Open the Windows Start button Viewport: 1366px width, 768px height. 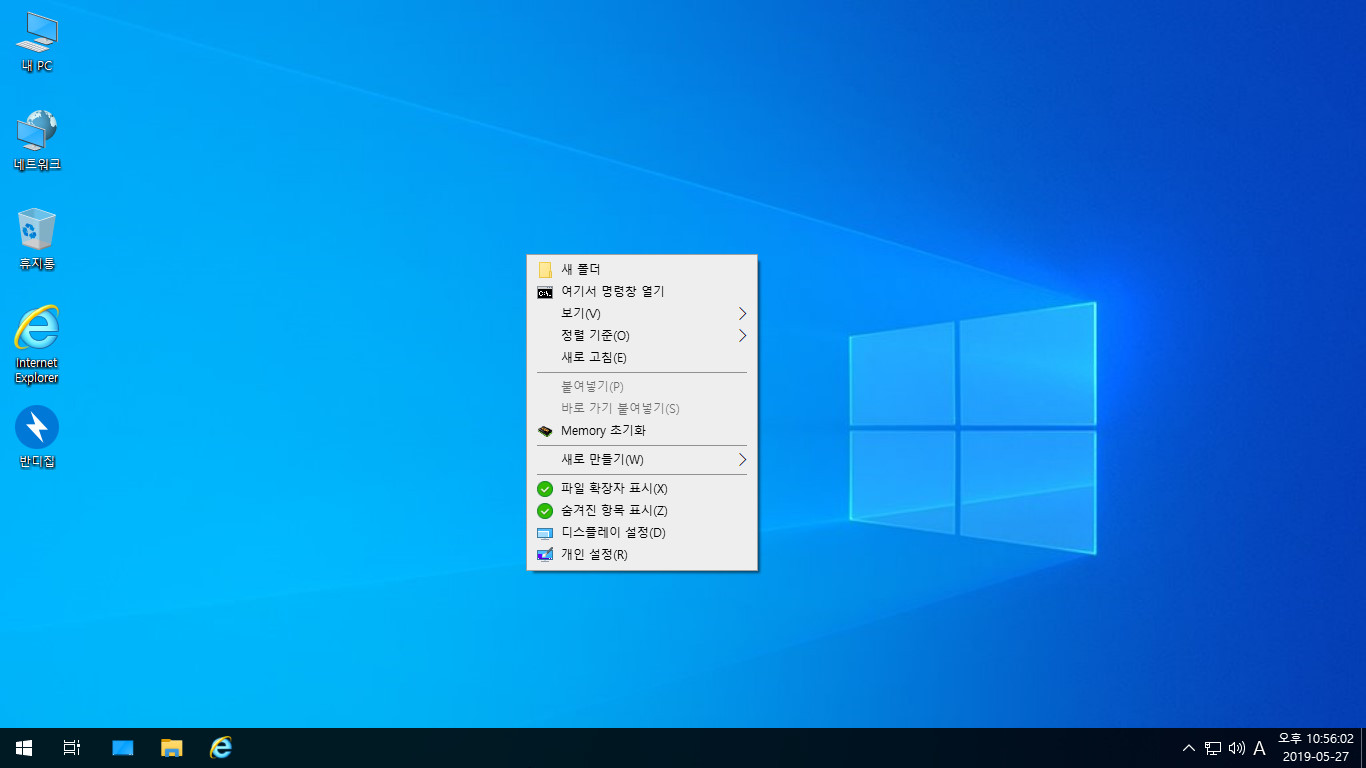pos(24,748)
